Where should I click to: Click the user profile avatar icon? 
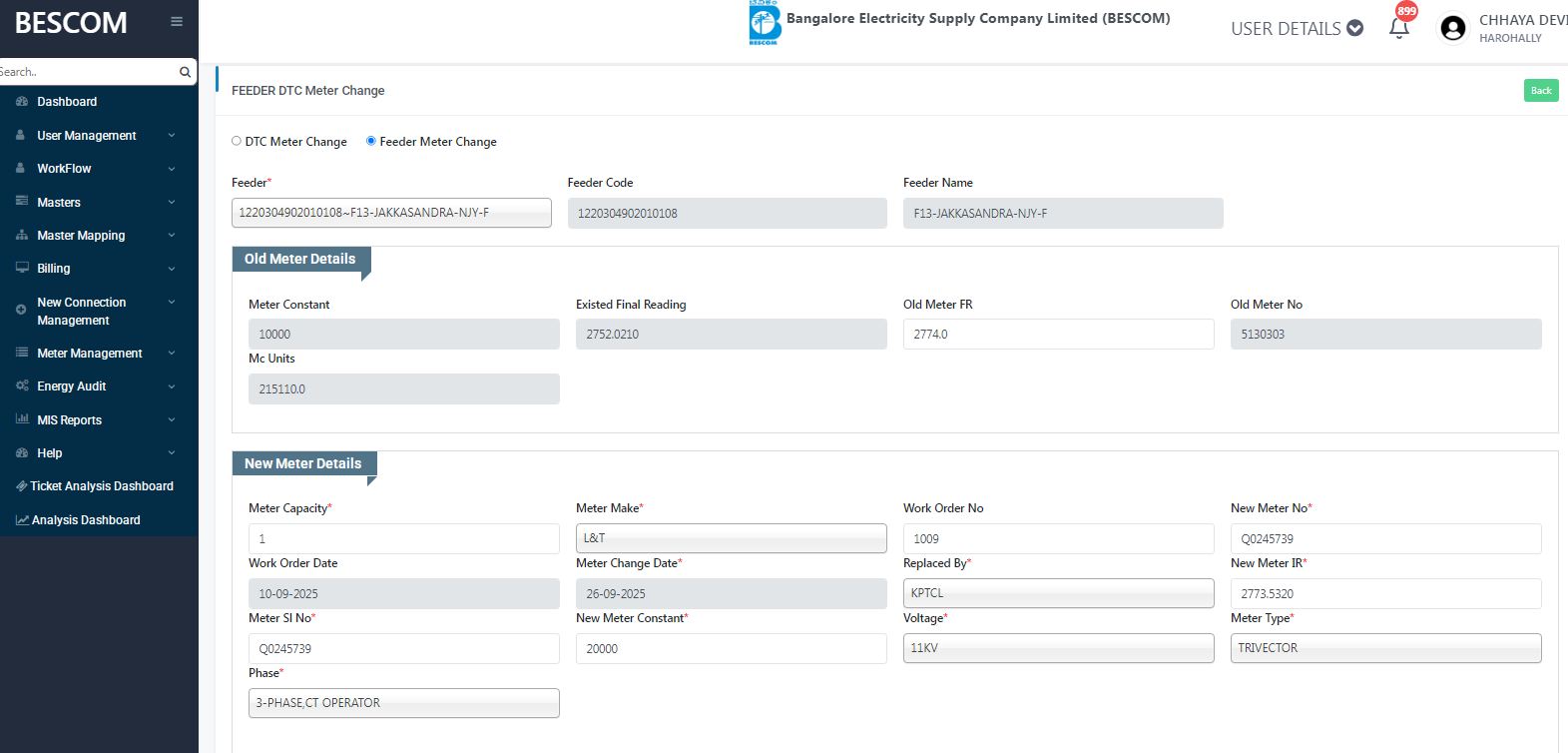[x=1453, y=29]
